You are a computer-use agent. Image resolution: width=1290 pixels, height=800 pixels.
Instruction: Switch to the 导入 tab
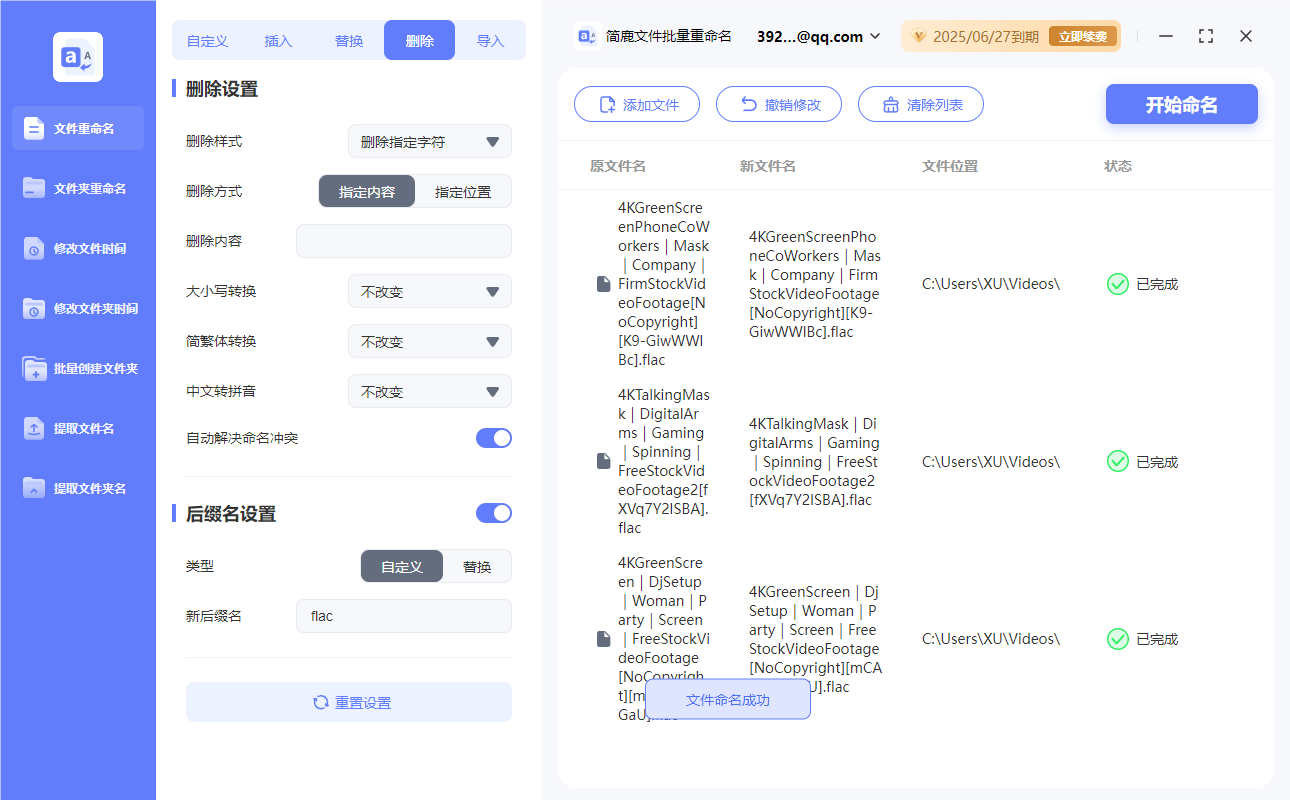click(x=490, y=41)
